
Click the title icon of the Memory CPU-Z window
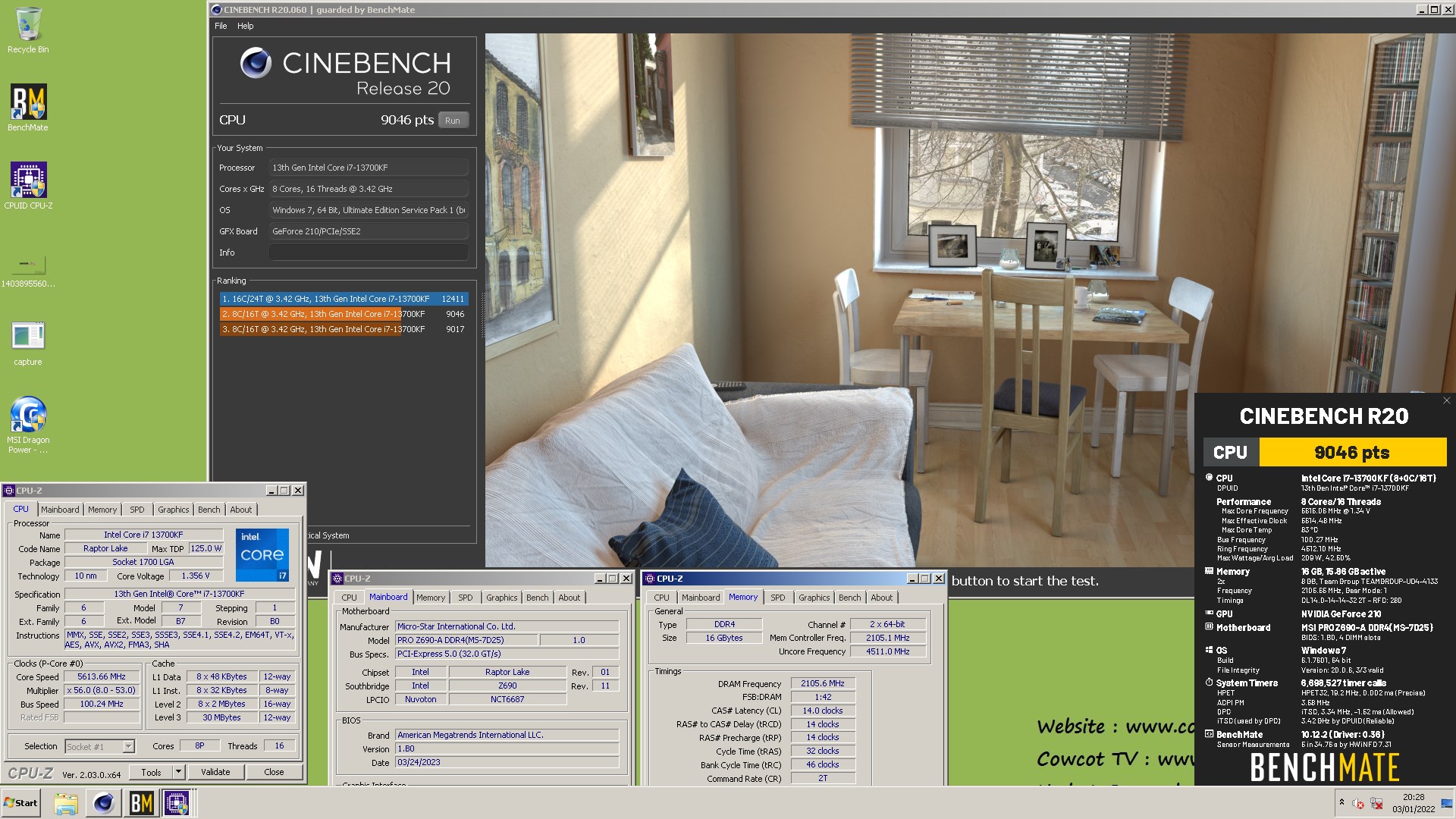650,579
